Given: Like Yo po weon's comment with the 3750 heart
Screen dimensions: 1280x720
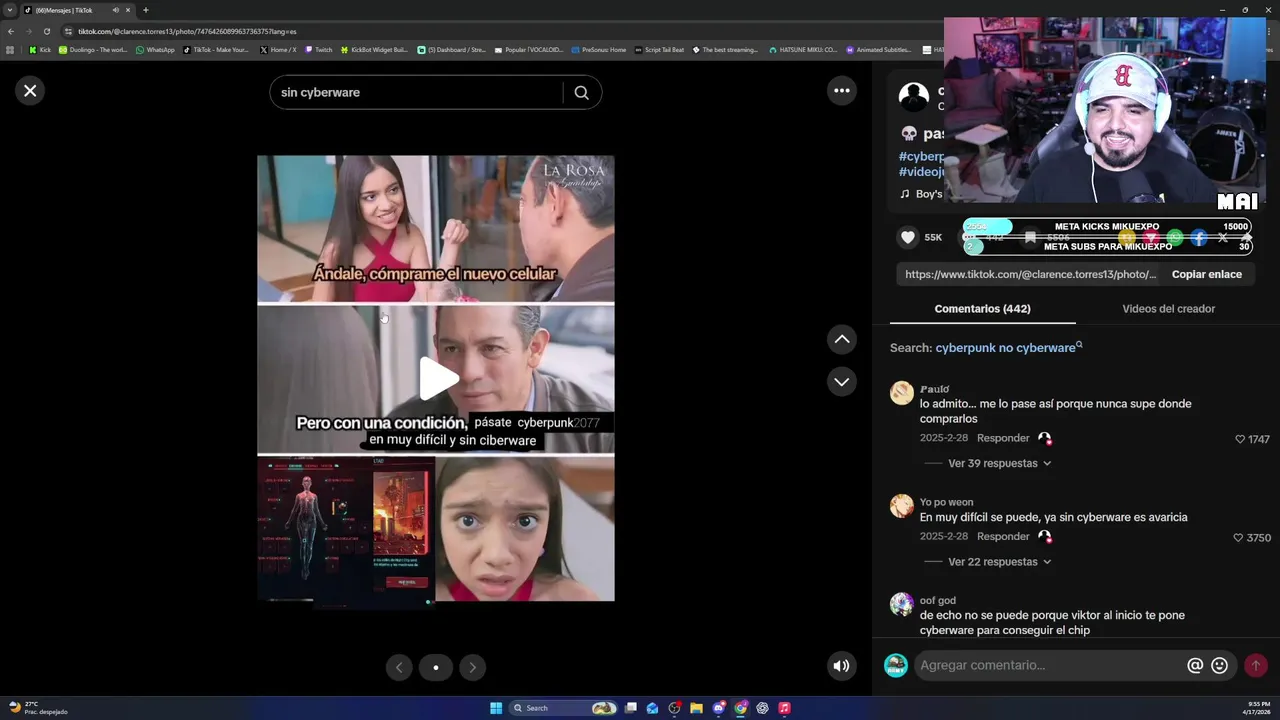Looking at the screenshot, I should click(1239, 538).
